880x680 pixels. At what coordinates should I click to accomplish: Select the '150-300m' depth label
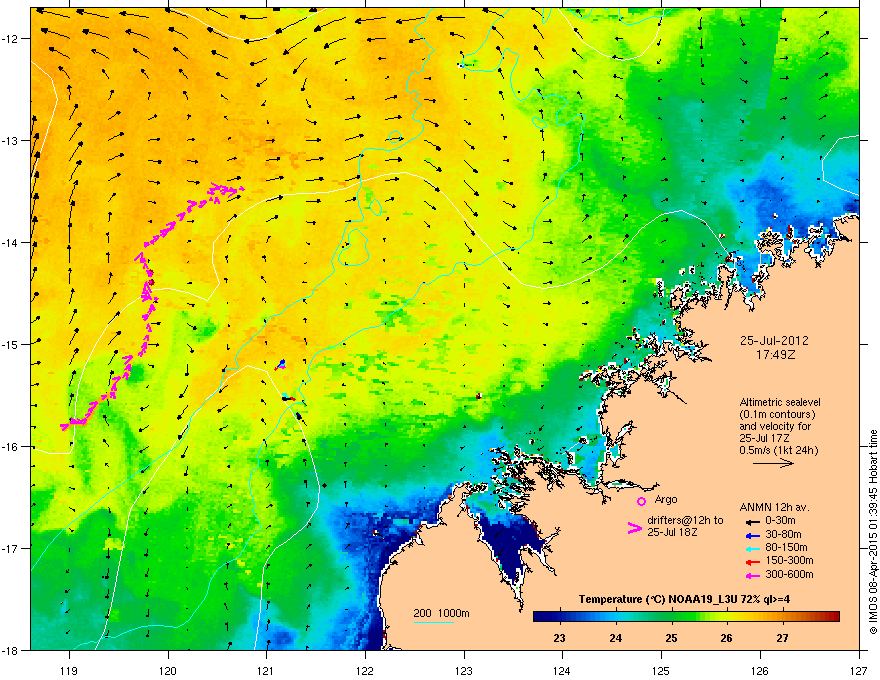coord(789,560)
